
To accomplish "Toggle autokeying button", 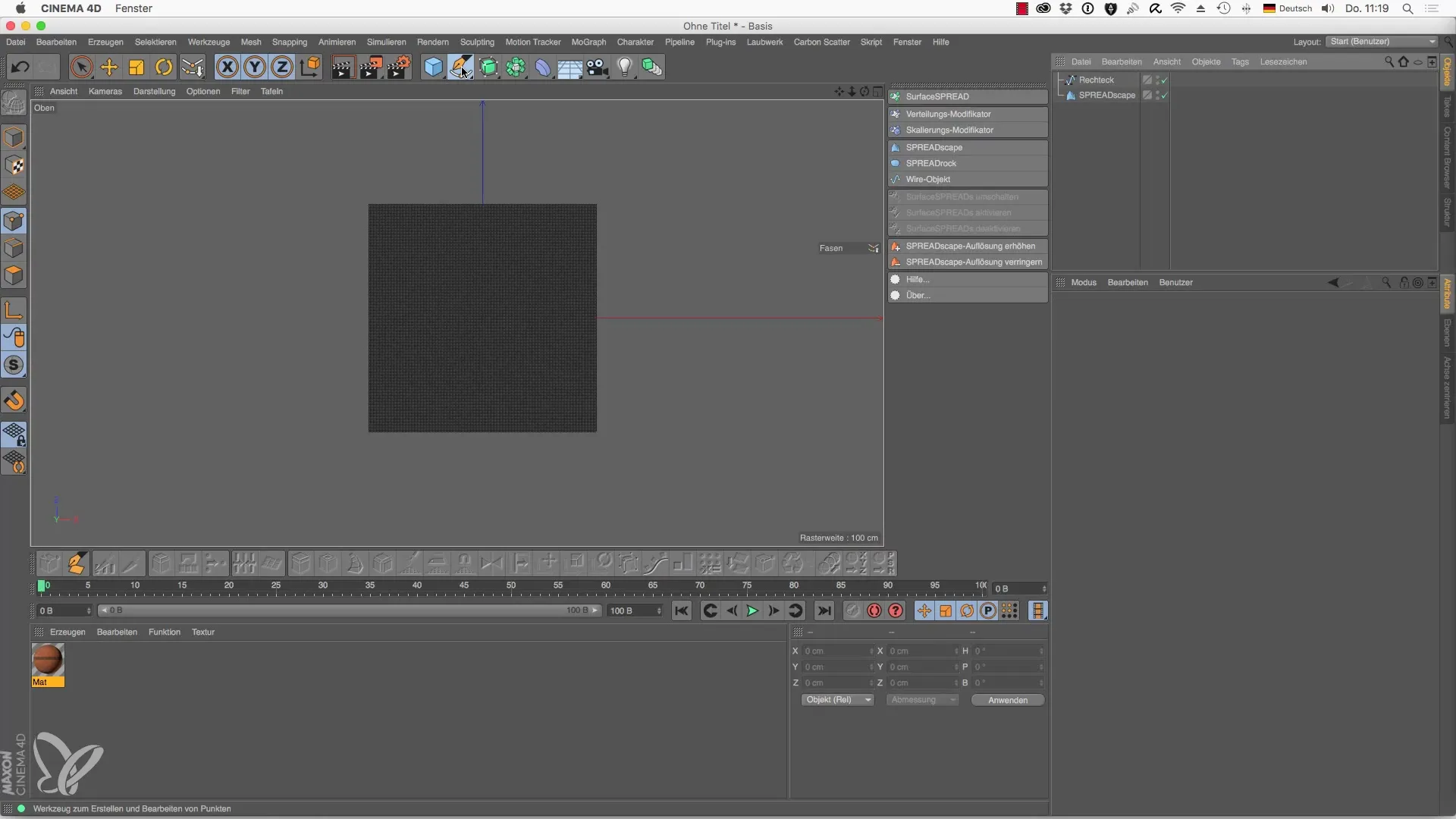I will click(x=874, y=610).
